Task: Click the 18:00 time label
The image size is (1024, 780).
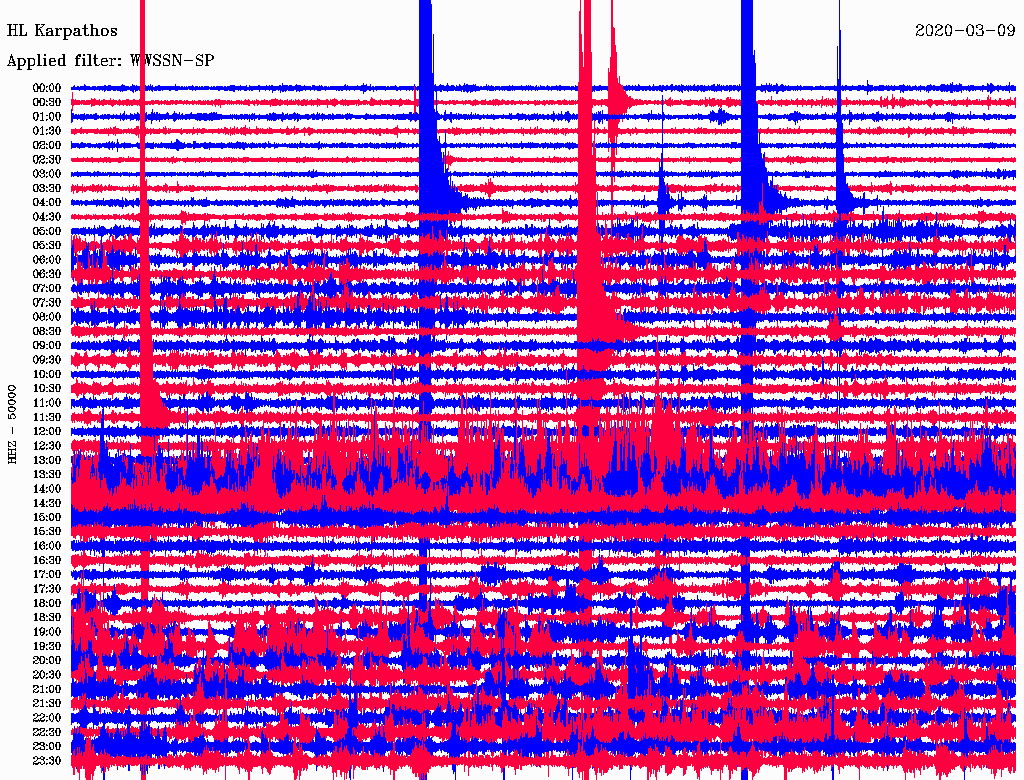Action: [47, 603]
